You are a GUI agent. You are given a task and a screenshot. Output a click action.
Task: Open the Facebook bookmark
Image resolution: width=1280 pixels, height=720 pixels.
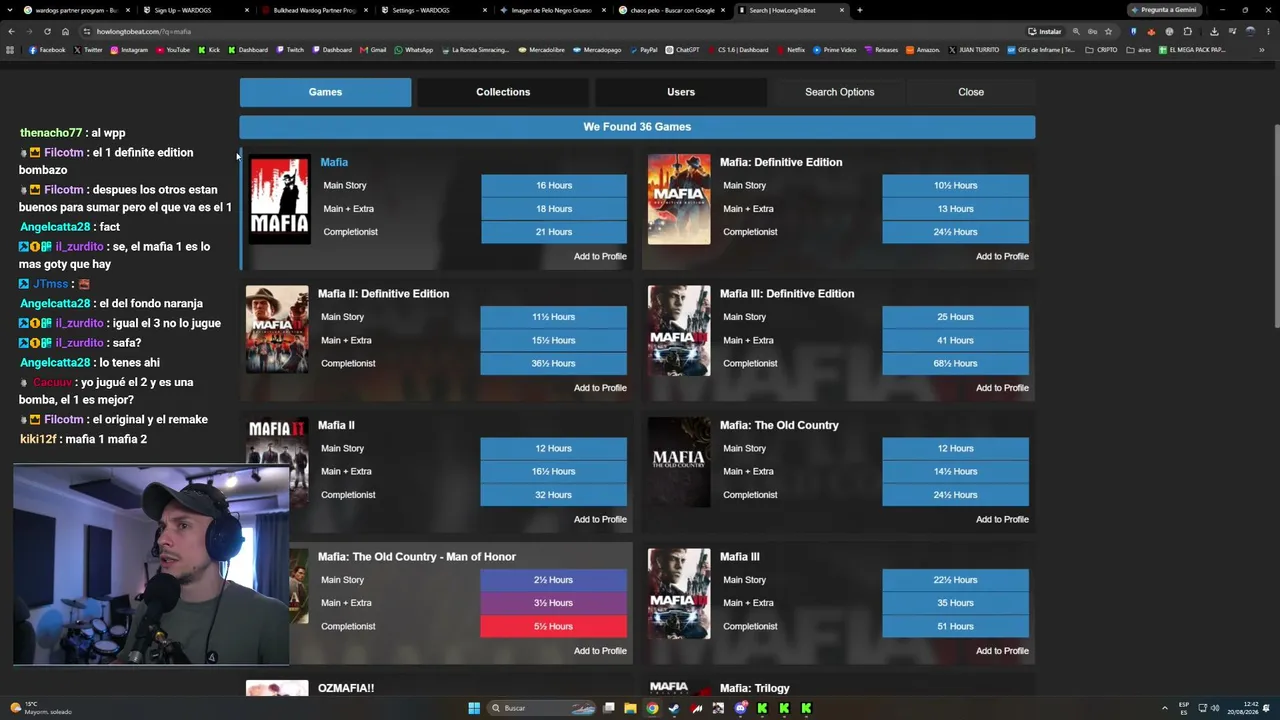click(47, 50)
